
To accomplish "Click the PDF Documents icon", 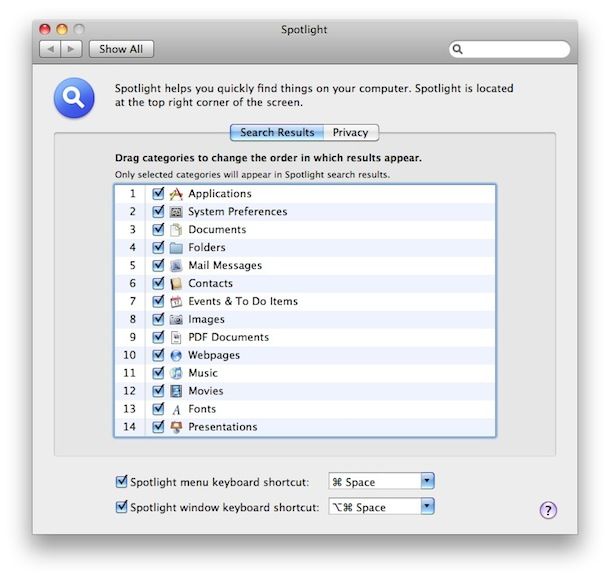I will pyautogui.click(x=176, y=337).
